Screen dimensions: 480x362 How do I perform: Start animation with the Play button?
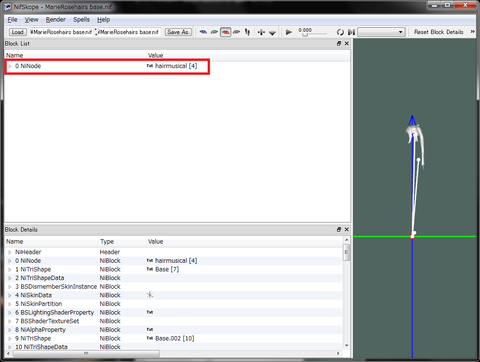289,32
